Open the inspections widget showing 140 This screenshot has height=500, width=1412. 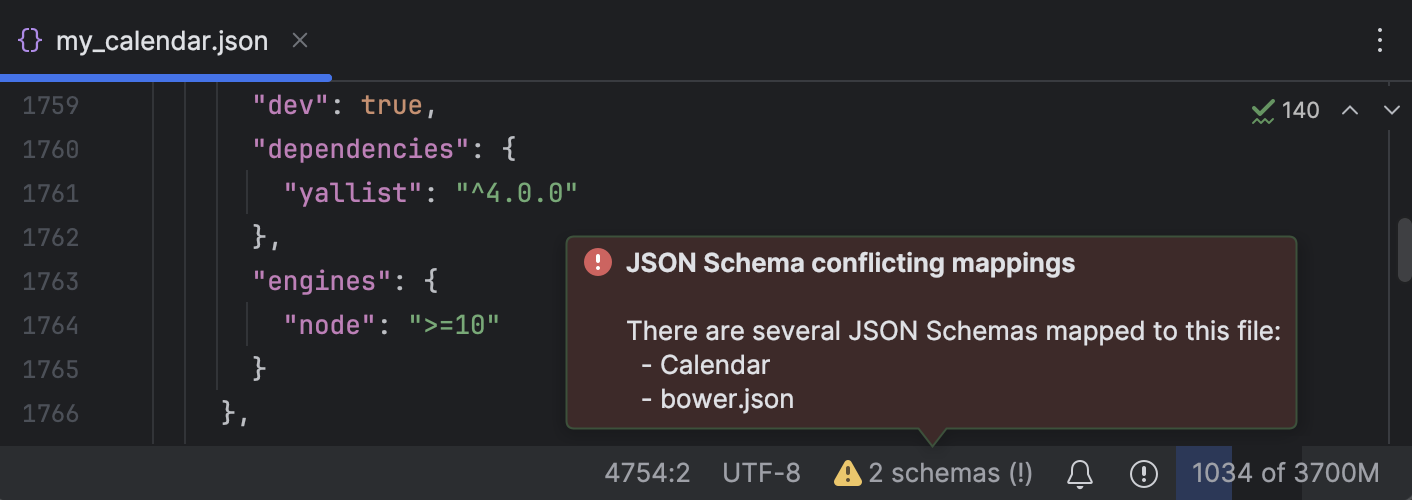pyautogui.click(x=1286, y=110)
